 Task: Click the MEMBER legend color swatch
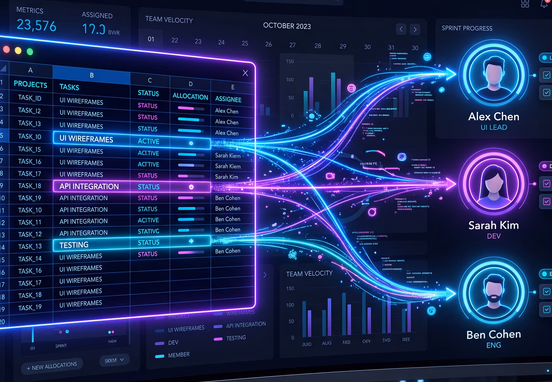coord(160,357)
